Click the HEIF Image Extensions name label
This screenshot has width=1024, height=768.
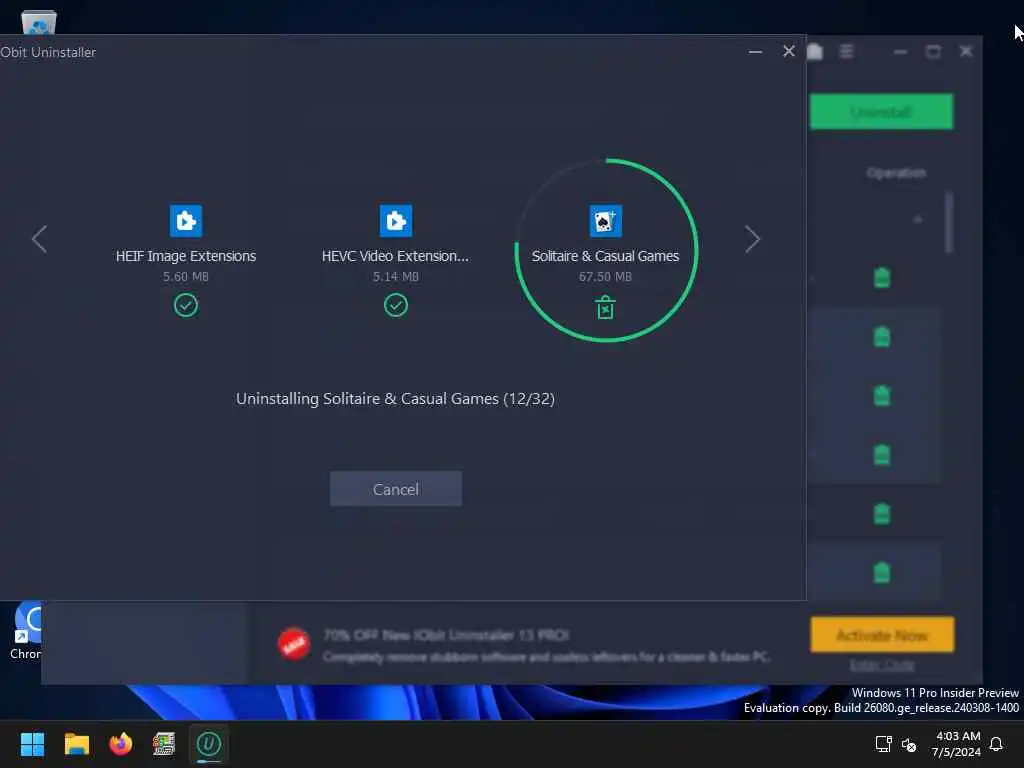(186, 256)
